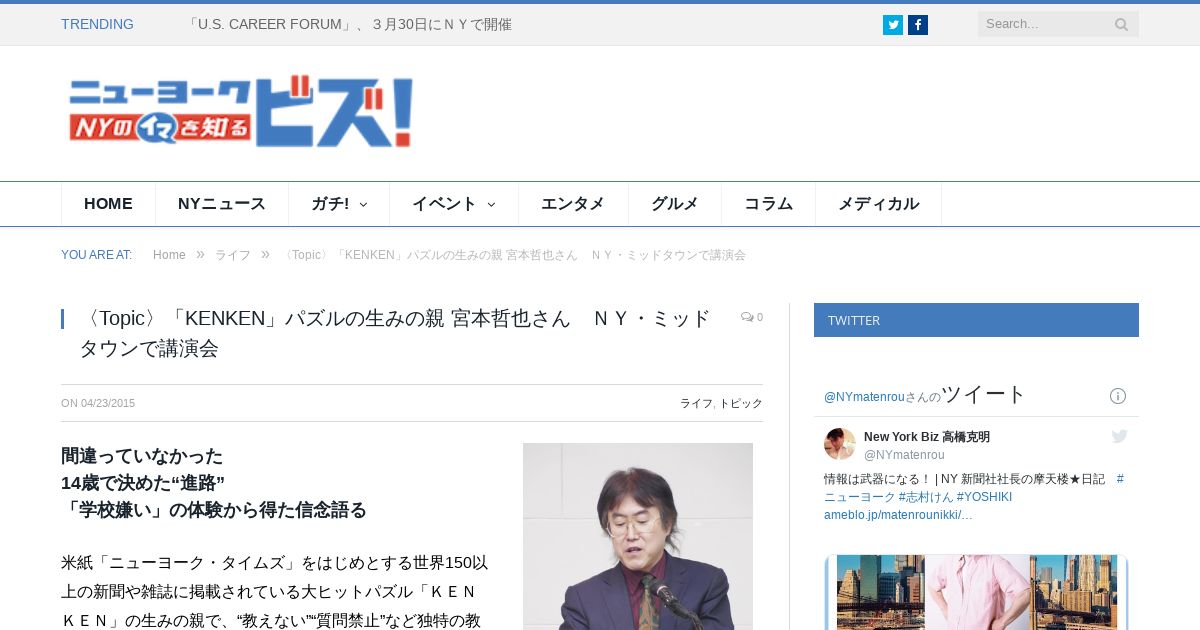The height and width of the screenshot is (630, 1200).
Task: Click the ON 04/23/2015 date text
Action: click(98, 403)
